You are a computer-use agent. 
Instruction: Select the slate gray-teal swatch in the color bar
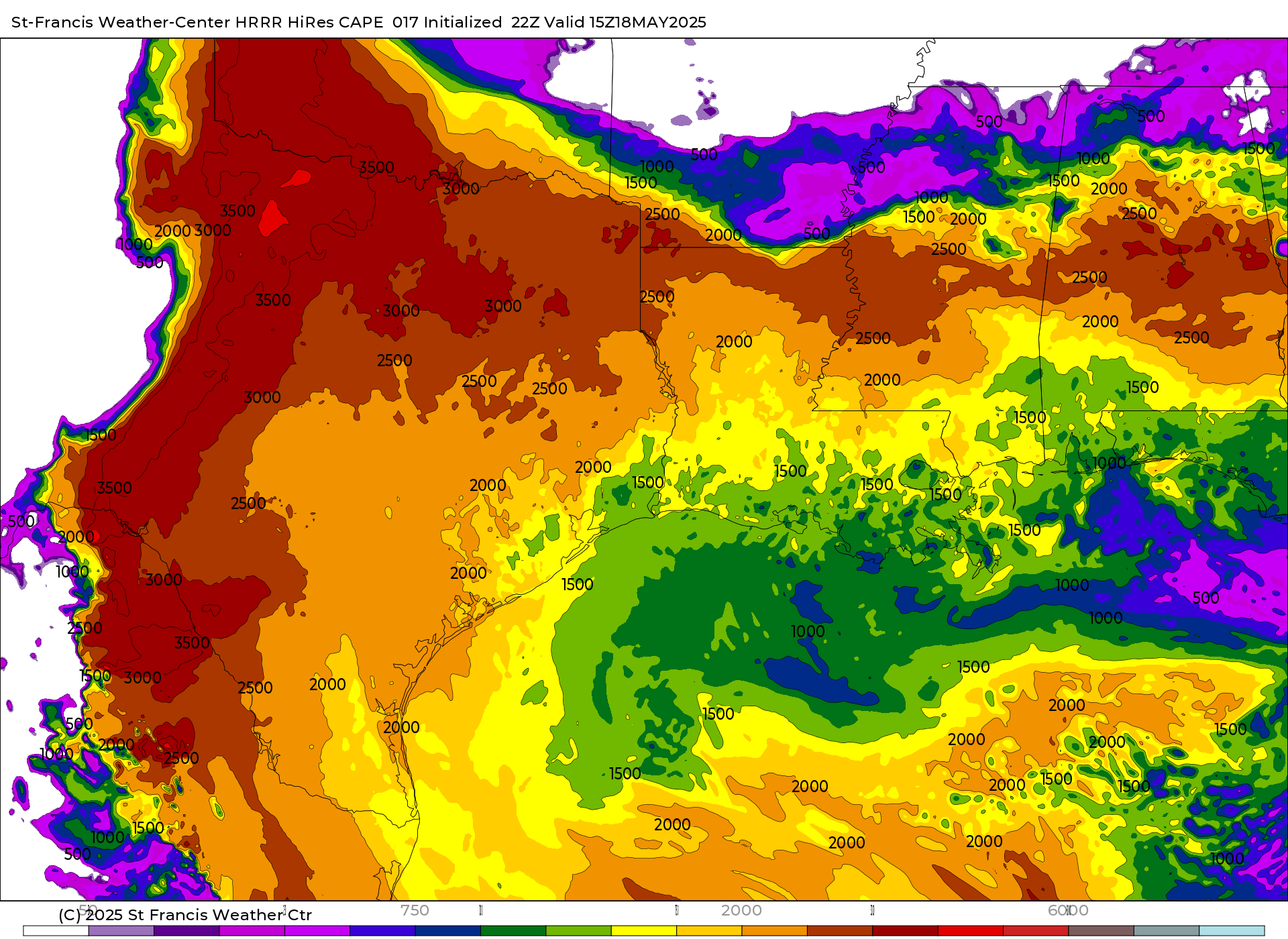(1166, 931)
